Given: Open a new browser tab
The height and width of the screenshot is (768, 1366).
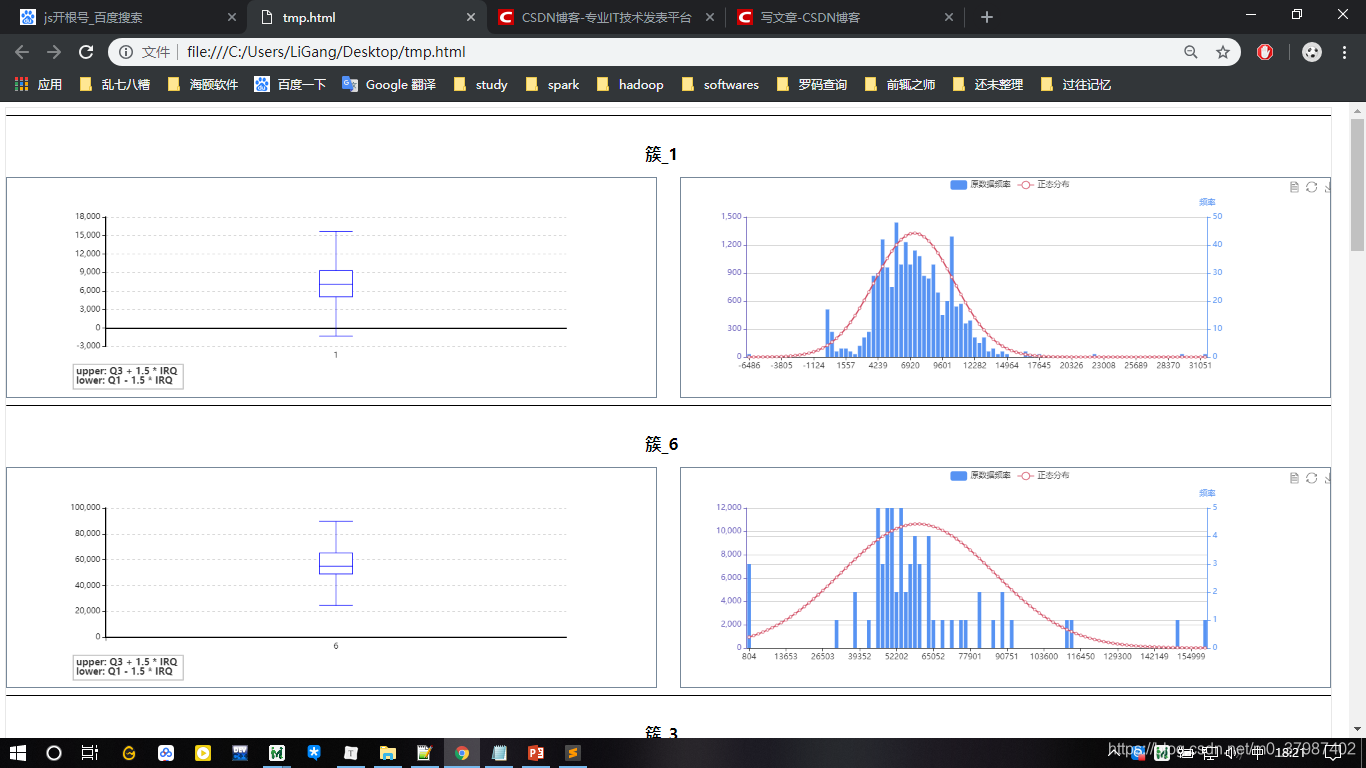Looking at the screenshot, I should [x=987, y=17].
